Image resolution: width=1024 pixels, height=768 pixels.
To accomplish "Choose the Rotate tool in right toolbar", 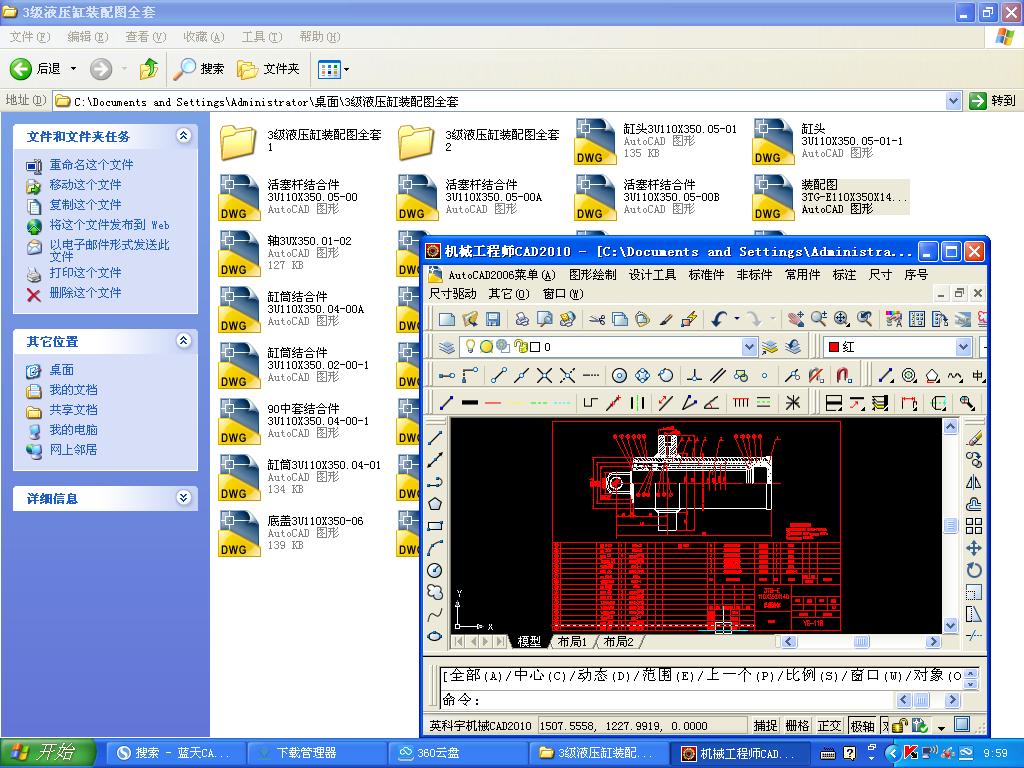I will [x=974, y=570].
